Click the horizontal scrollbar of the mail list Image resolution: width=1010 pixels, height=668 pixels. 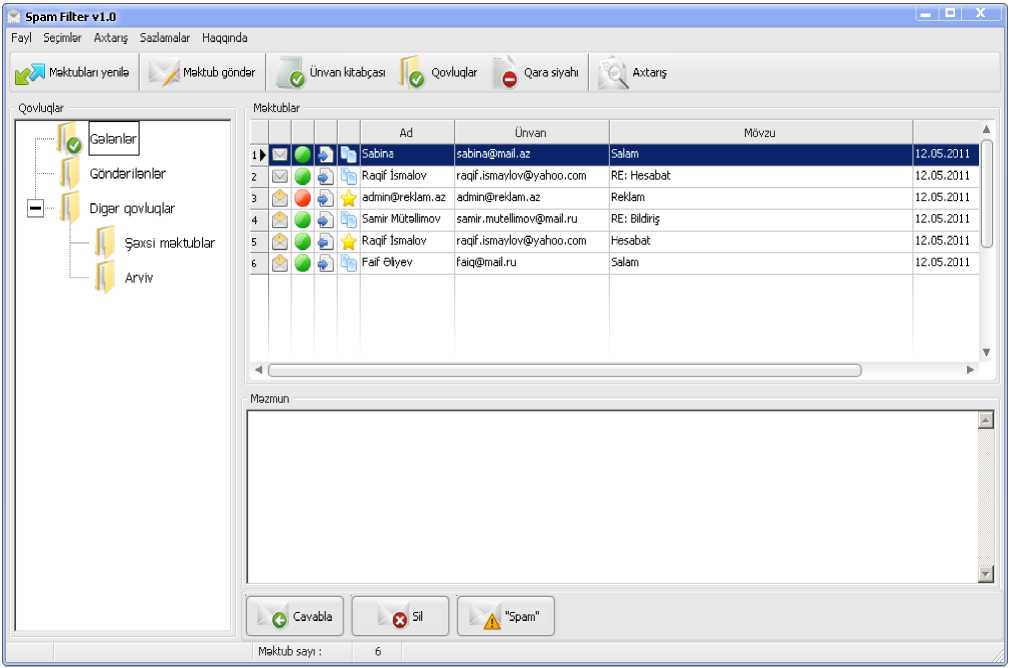(x=564, y=370)
